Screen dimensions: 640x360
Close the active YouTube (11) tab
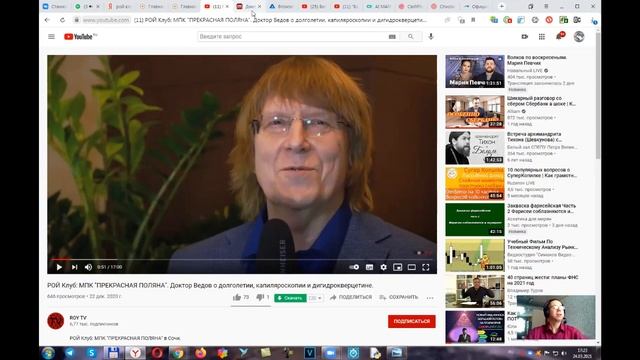(x=227, y=7)
